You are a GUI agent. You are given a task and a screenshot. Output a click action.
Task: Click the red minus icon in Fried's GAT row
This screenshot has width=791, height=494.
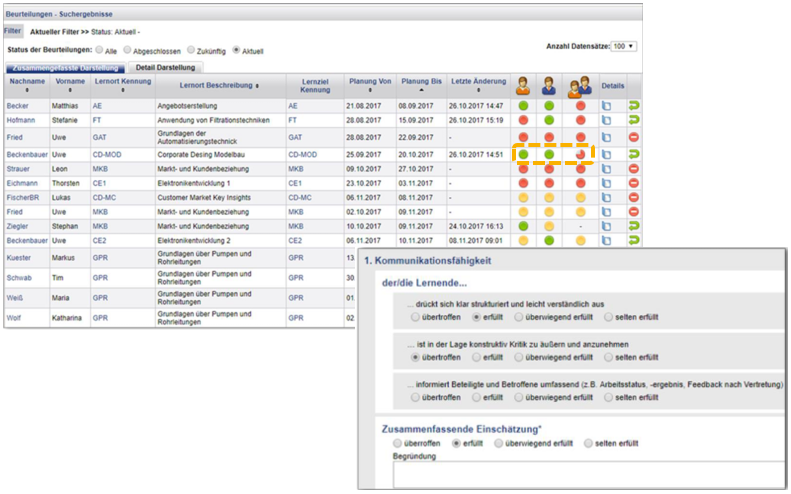(x=634, y=137)
